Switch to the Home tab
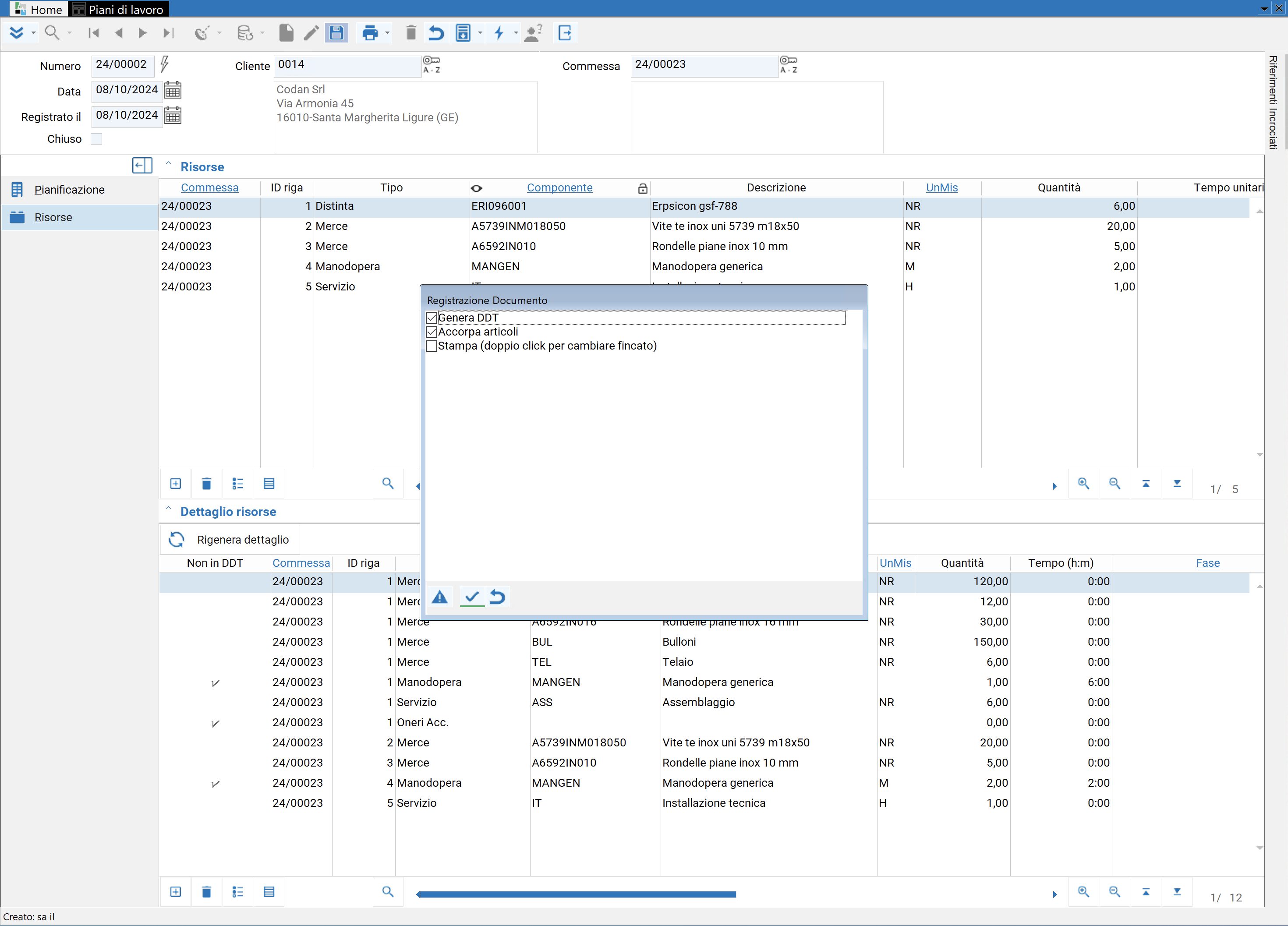1288x926 pixels. click(x=39, y=9)
